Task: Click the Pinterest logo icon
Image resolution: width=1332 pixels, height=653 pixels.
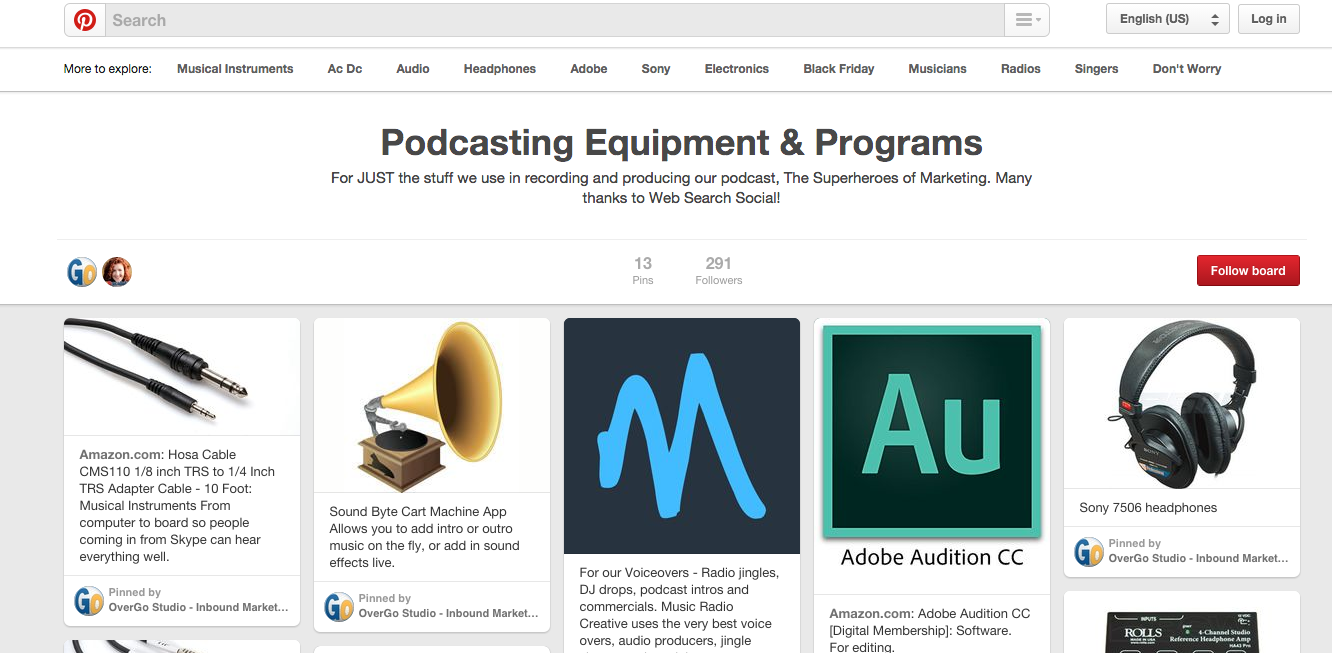Action: tap(83, 19)
